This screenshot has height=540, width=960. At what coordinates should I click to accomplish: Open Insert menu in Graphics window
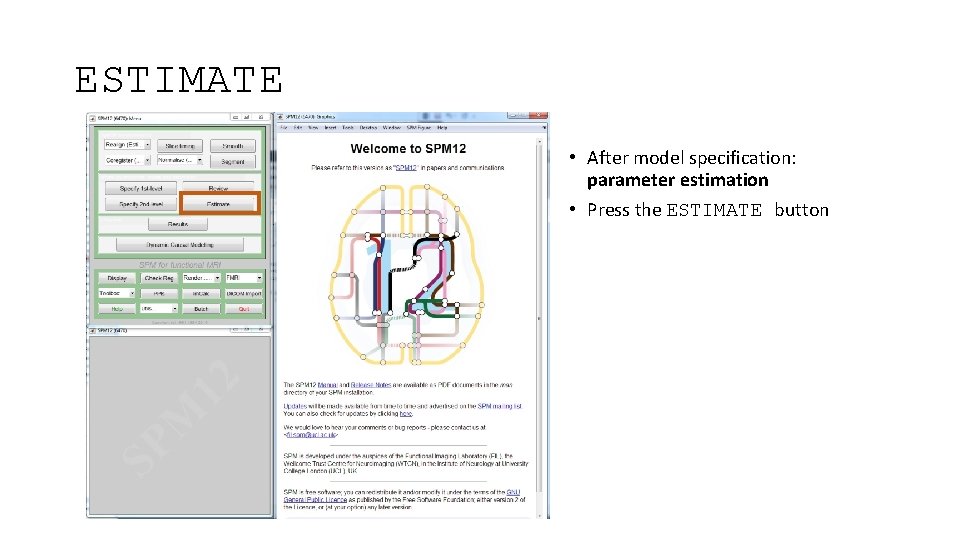pos(331,128)
